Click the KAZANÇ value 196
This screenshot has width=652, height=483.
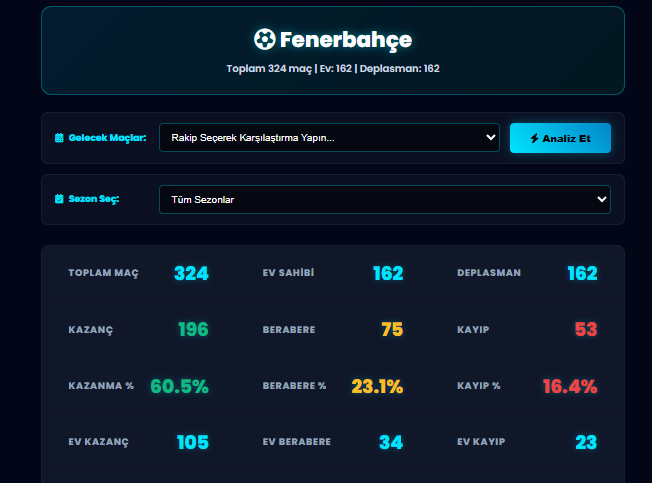[193, 329]
